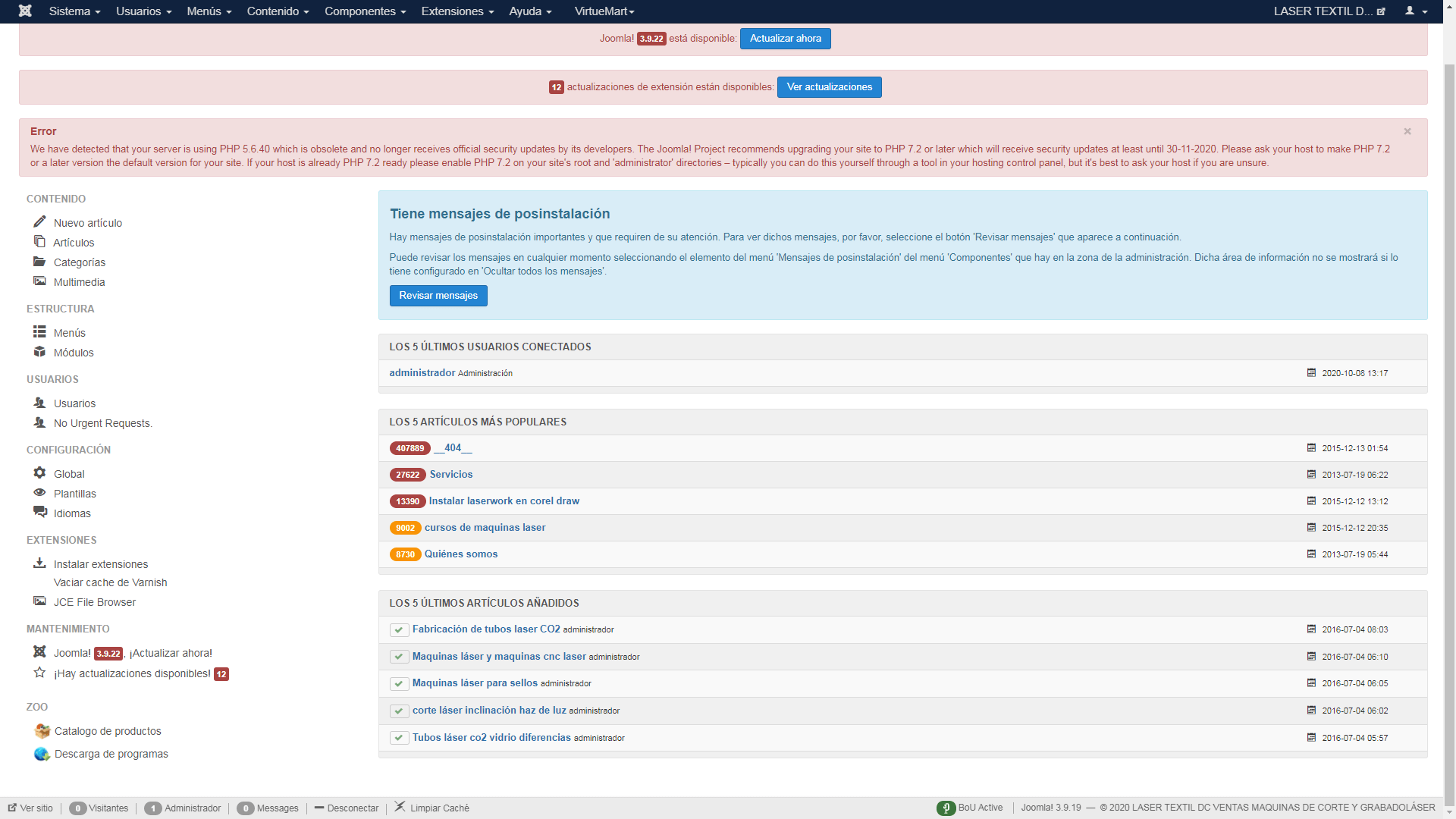Open the Extensiones dropdown menu
Screen dimensions: 1456x819
(457, 11)
